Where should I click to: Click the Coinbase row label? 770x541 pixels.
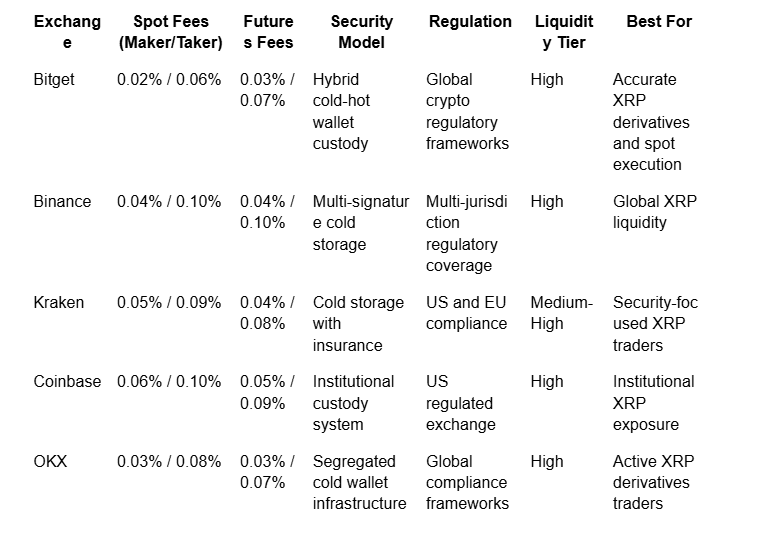pyautogui.click(x=67, y=381)
